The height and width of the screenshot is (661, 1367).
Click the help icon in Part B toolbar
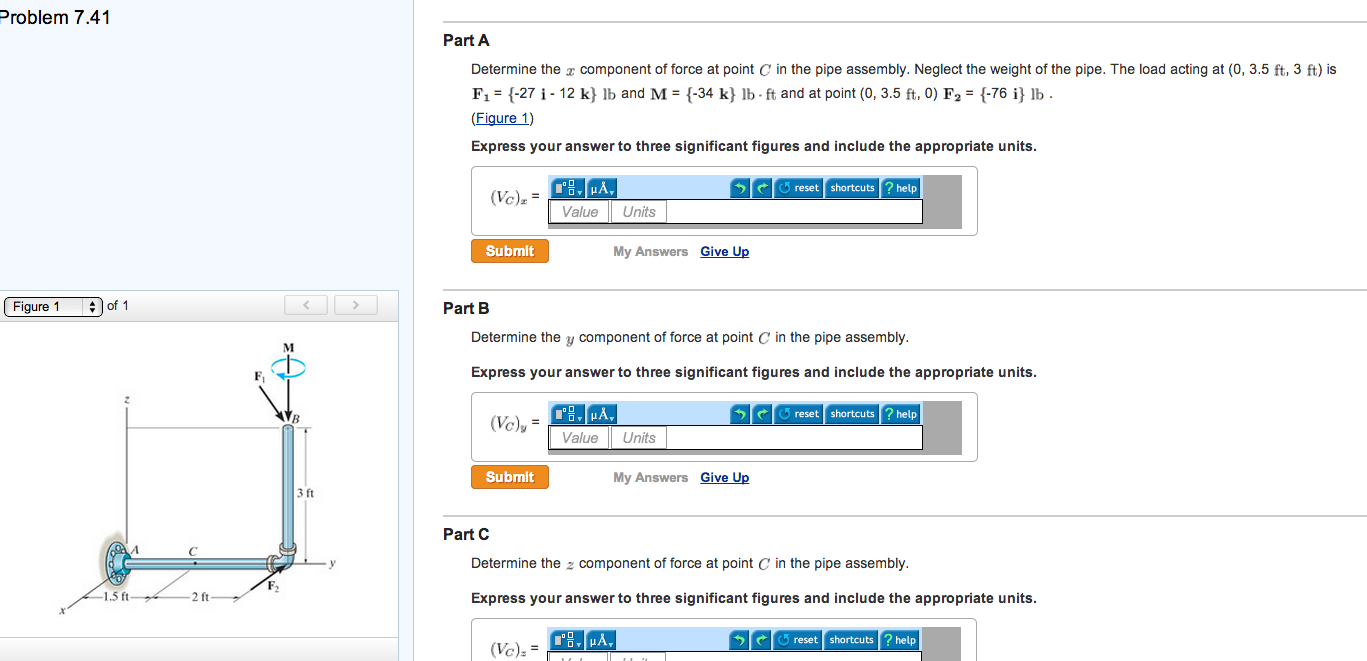coord(899,413)
